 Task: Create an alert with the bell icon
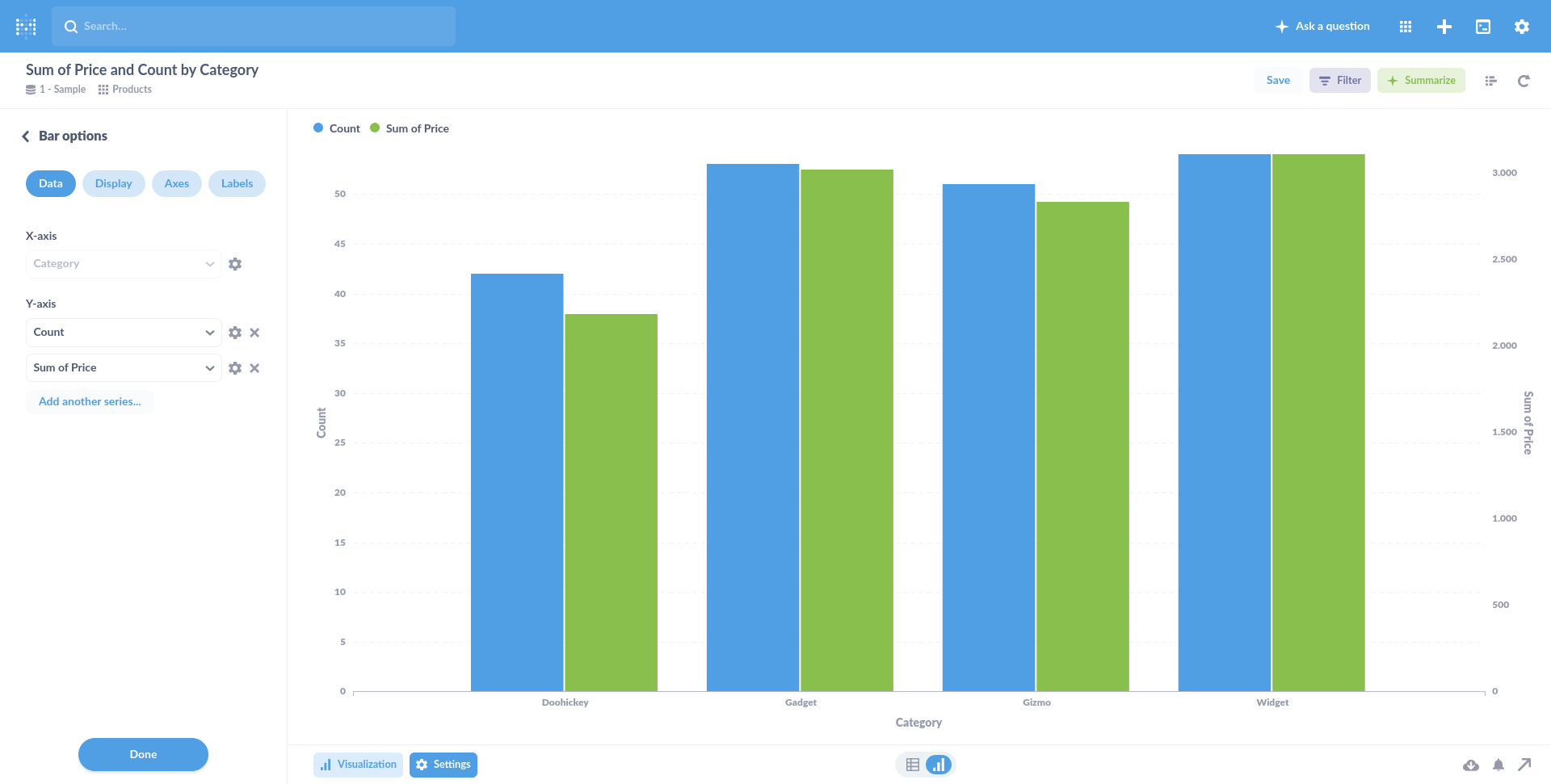1498,765
